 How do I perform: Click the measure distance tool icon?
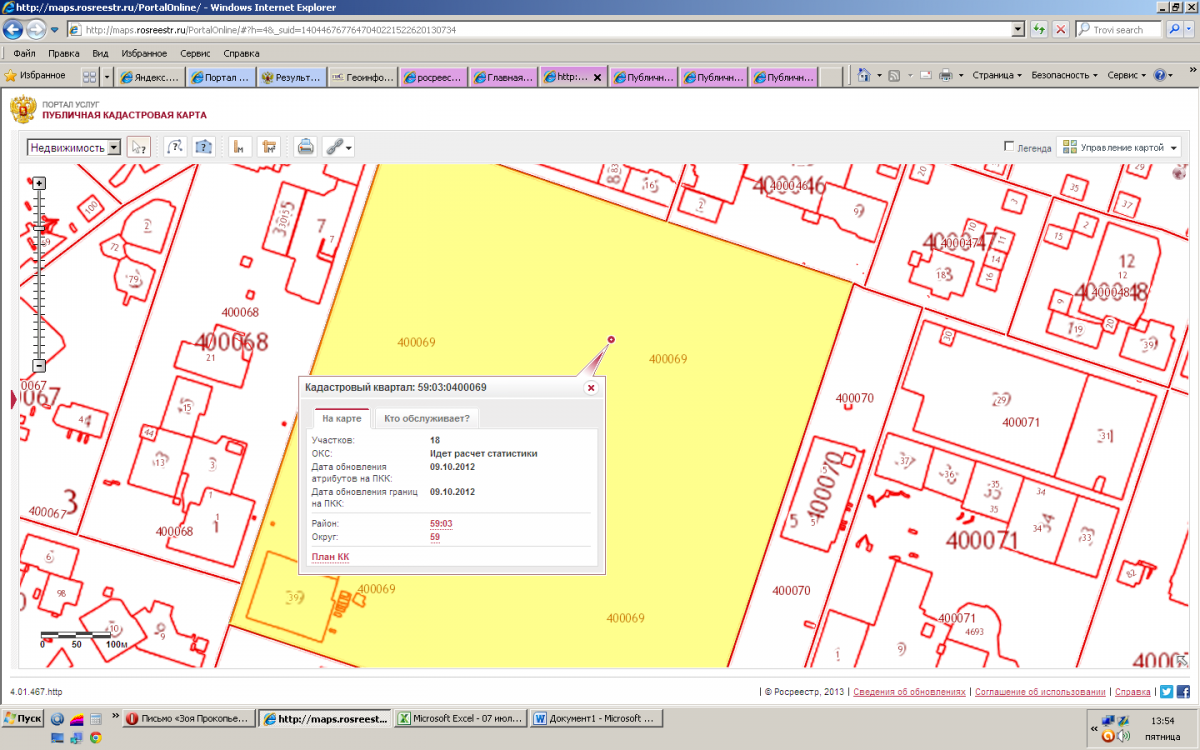[x=239, y=147]
